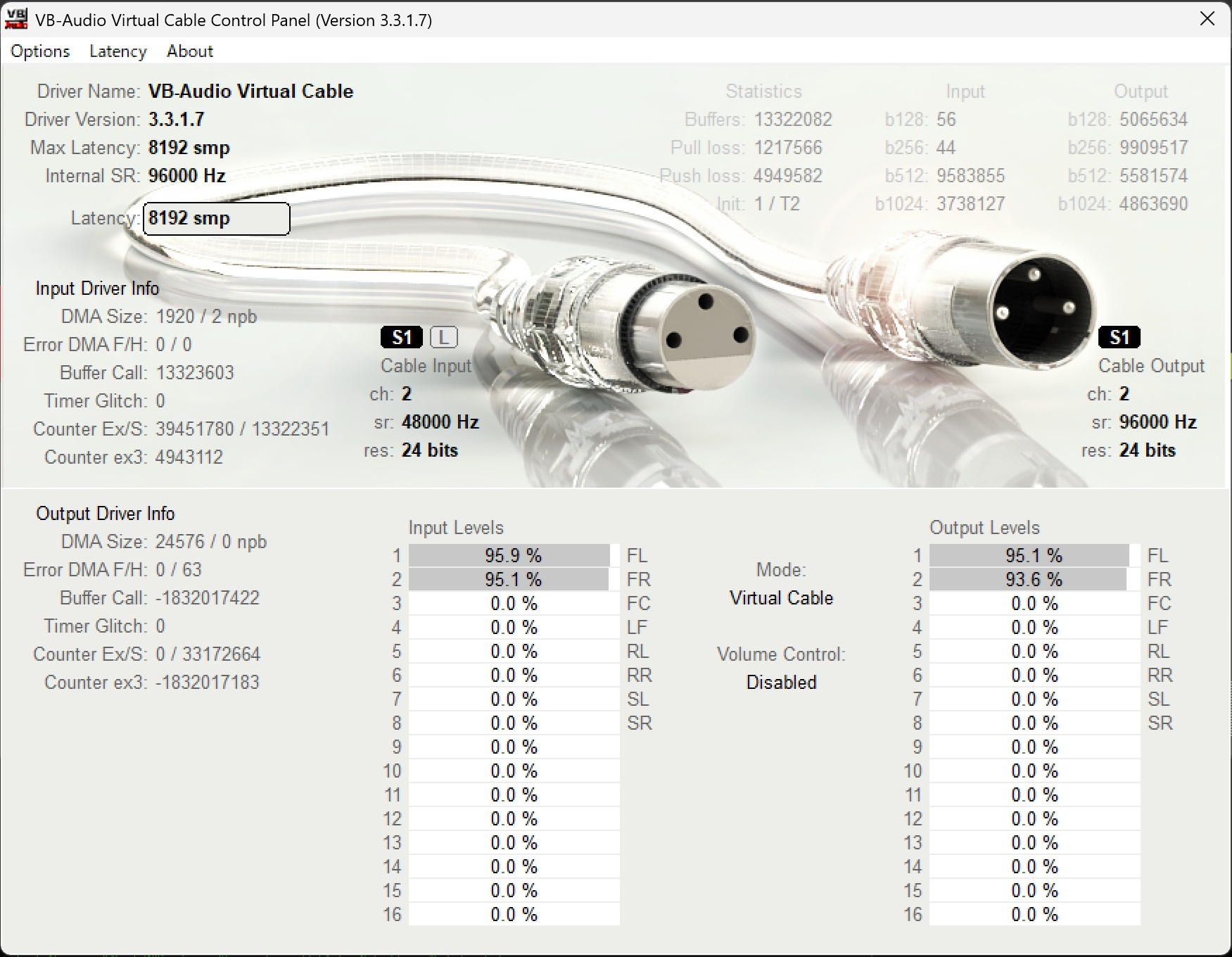Click the input level 1 FL meter
This screenshot has height=957, width=1232.
[x=514, y=555]
